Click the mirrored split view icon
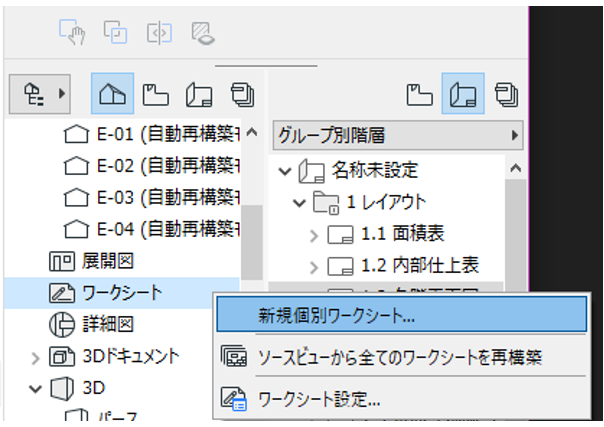604x427 pixels. click(159, 33)
